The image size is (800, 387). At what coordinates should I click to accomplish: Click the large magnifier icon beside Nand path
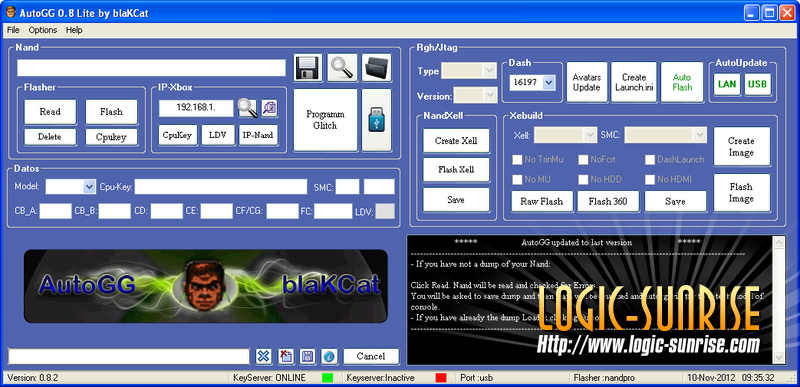pyautogui.click(x=342, y=68)
